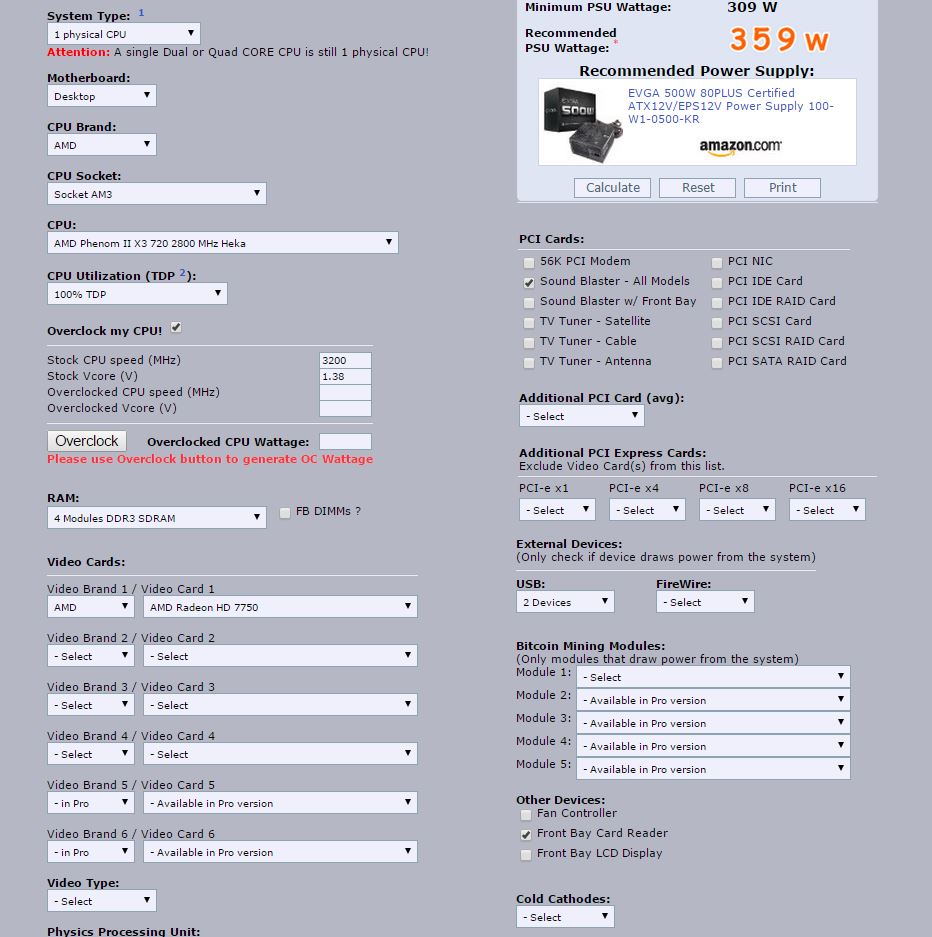The width and height of the screenshot is (932, 937).
Task: Check the PCI SATA RAID Card checkbox
Action: [x=717, y=363]
